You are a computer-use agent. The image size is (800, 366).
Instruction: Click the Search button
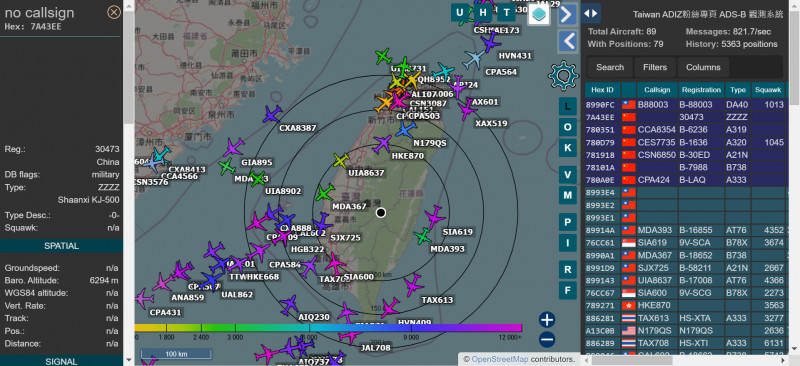click(x=610, y=67)
